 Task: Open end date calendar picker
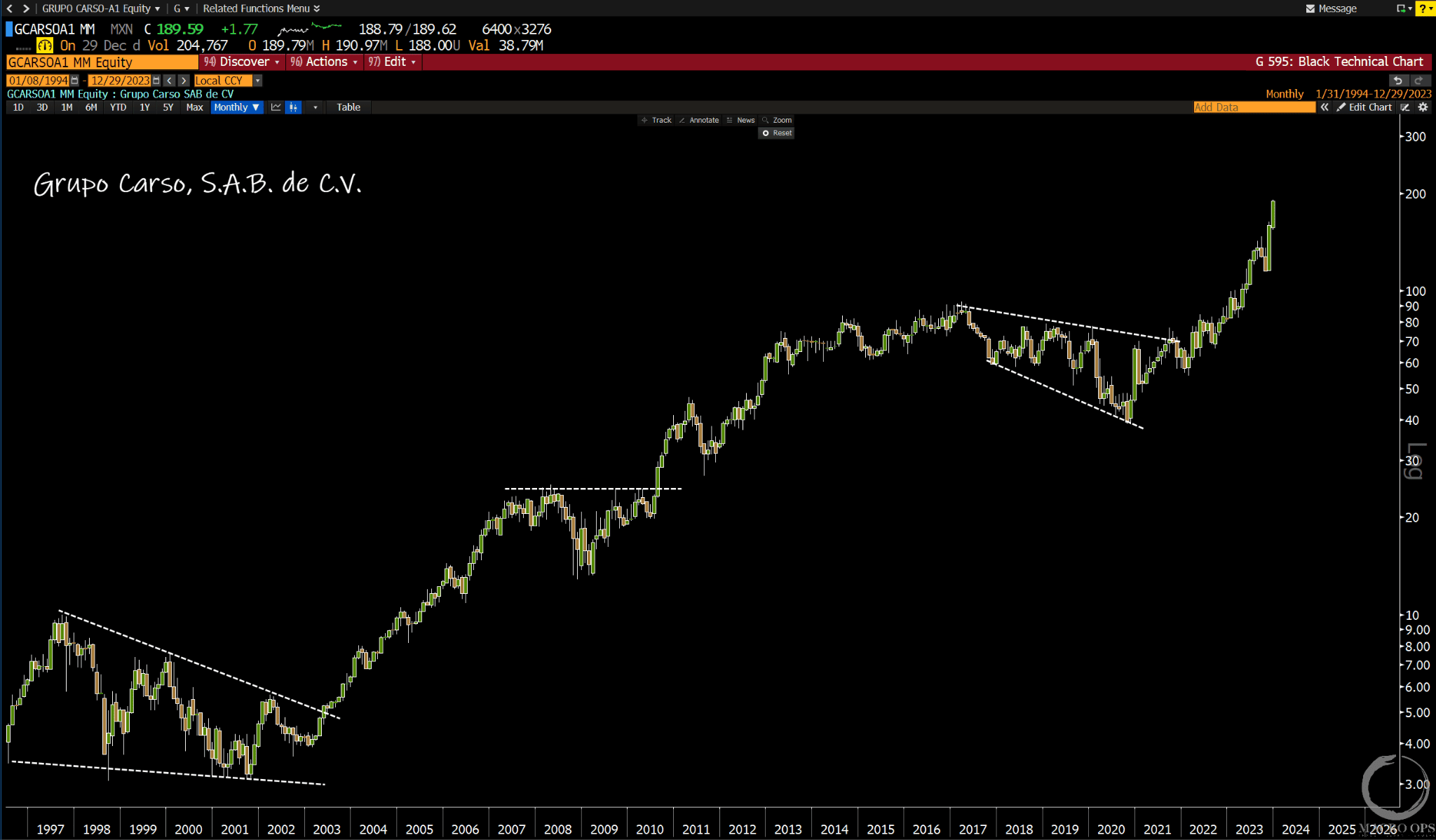point(156,81)
